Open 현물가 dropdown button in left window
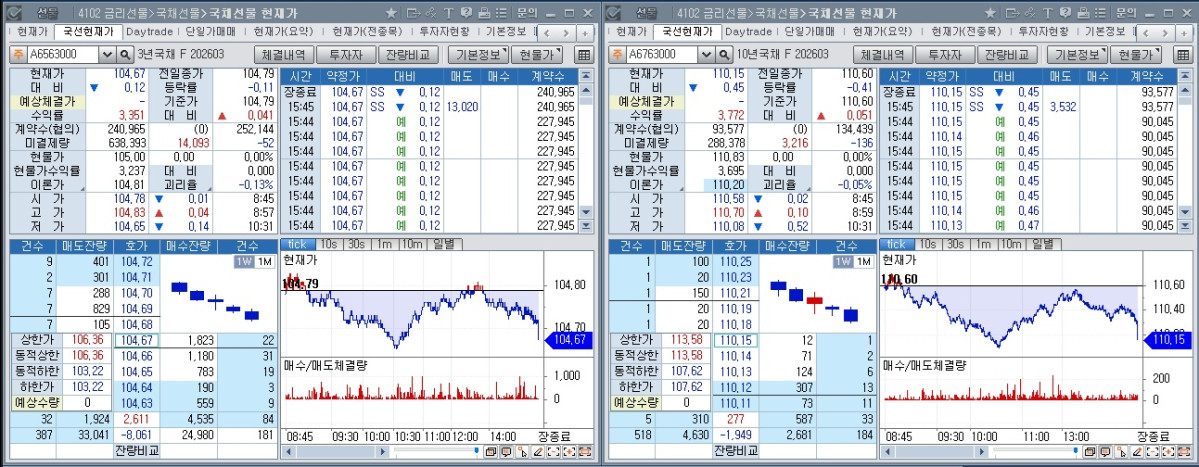 tap(537, 55)
